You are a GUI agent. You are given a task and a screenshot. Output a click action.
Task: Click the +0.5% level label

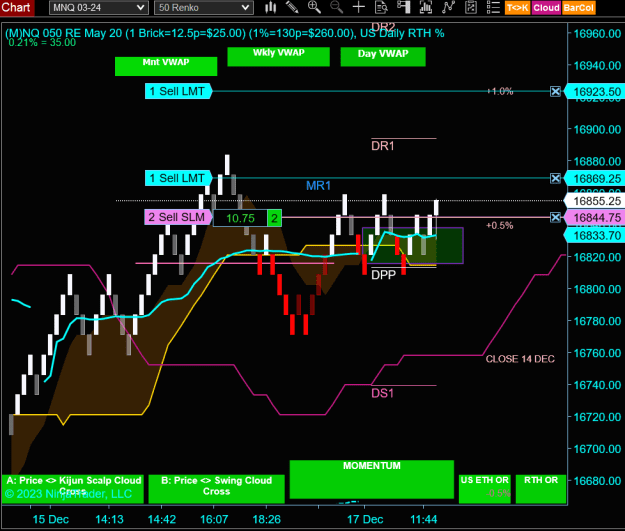pos(499,225)
